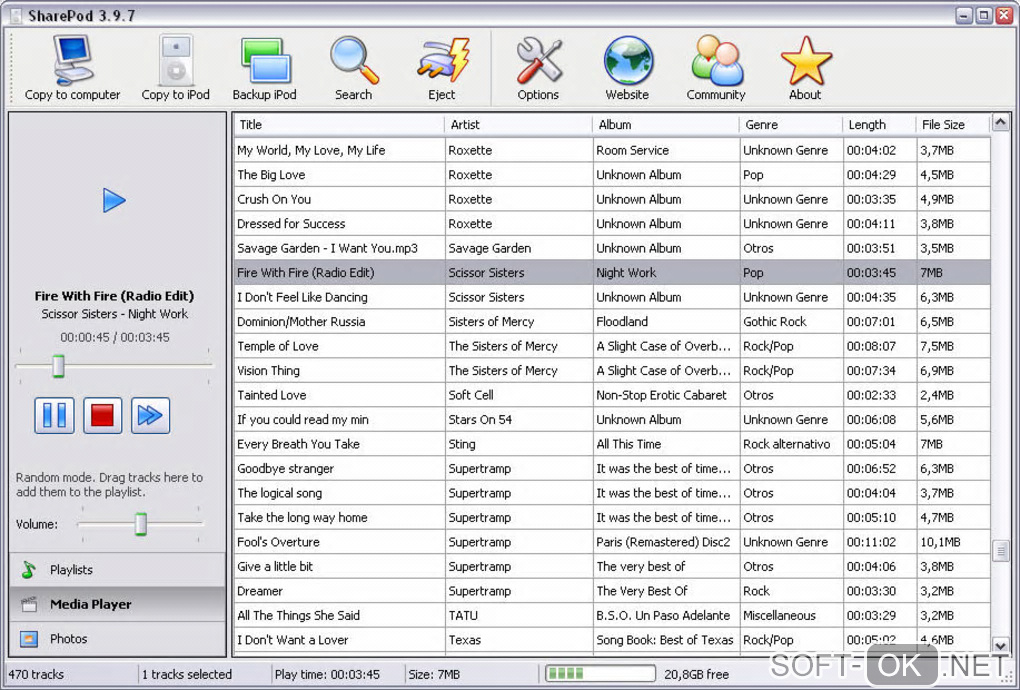Sort tracks by the Length column header
Viewport: 1020px width, 690px height.
[x=879, y=124]
